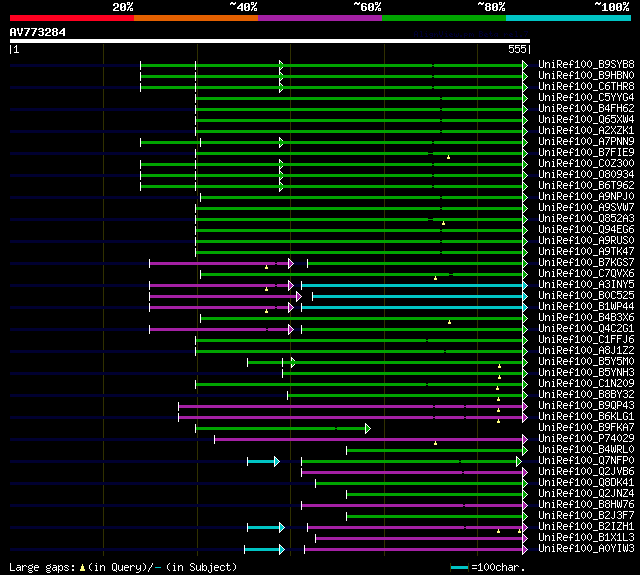
Task: Click UniRef100_A2XZK1 text
Action: click(x=586, y=131)
